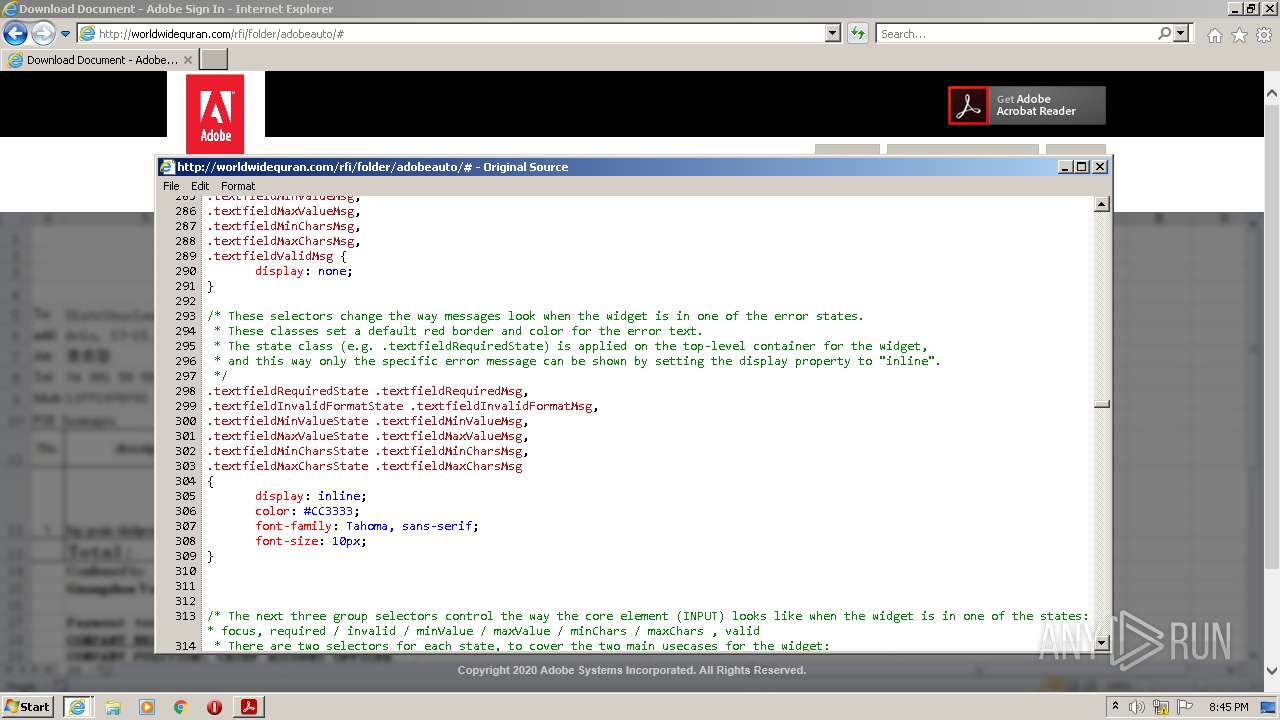
Task: Click copyright 2020 Adobe Systems footer text
Action: (632, 670)
